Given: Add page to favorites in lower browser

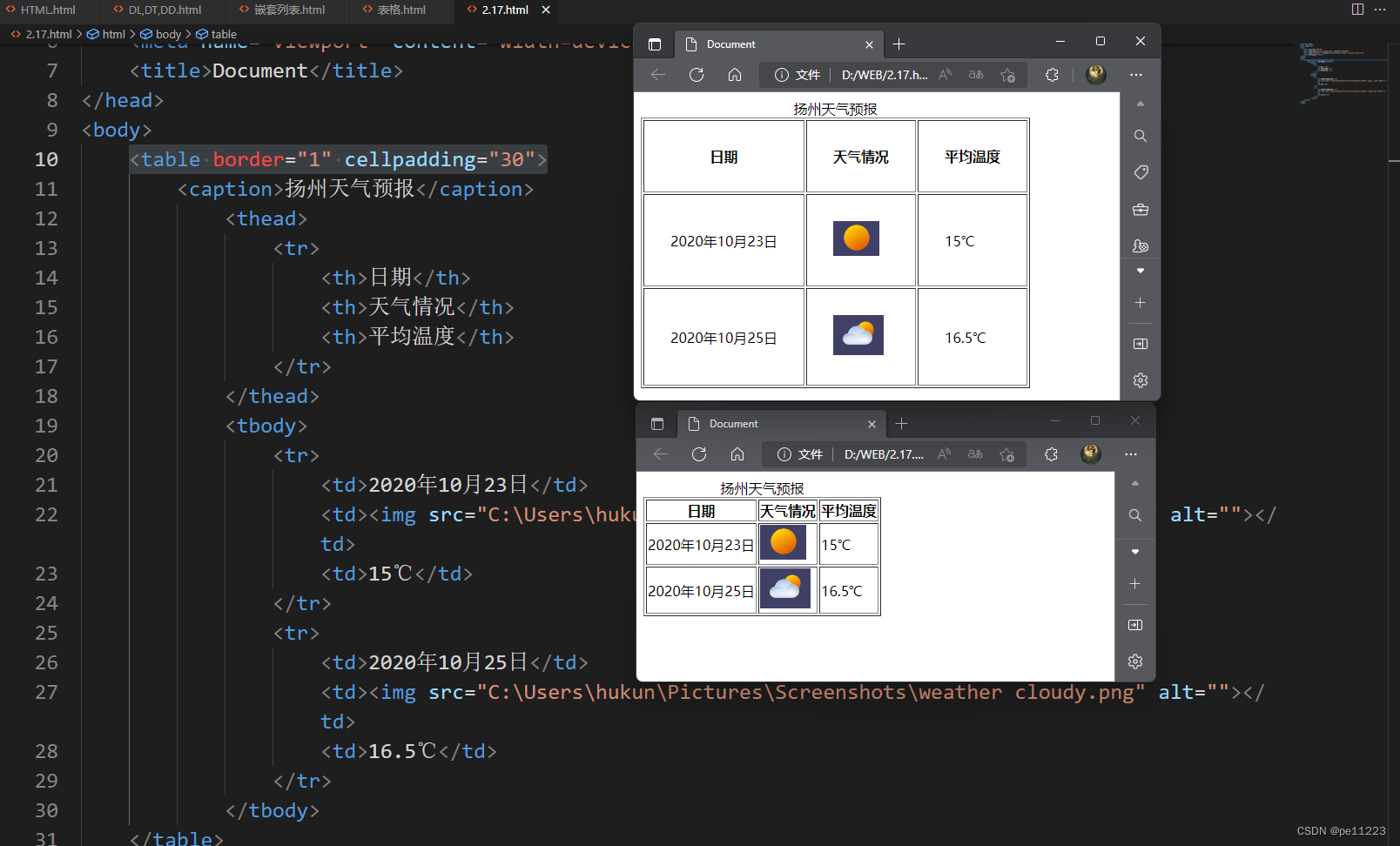Looking at the screenshot, I should (1006, 454).
